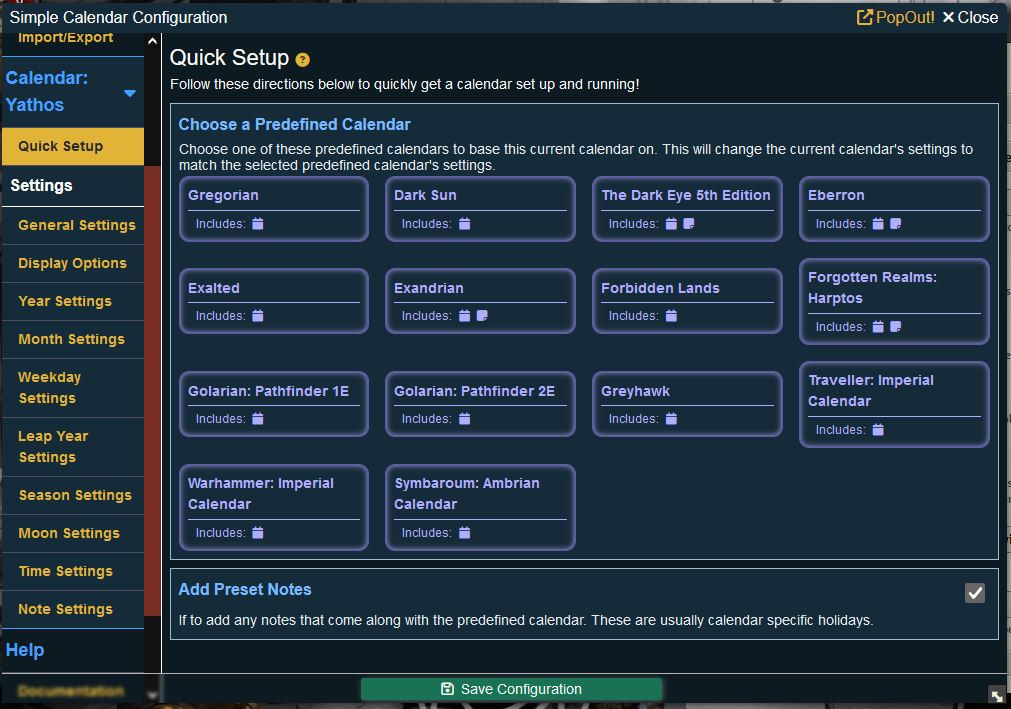1011x709 pixels.
Task: Click calendar icon in Exalted card
Action: 258,316
